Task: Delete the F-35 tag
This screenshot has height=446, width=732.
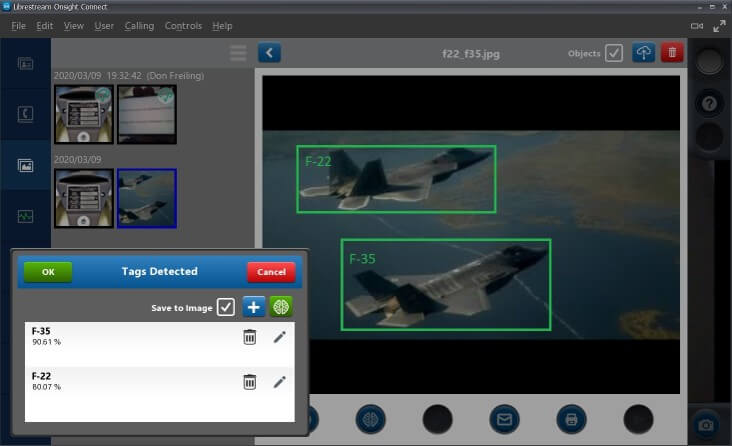Action: tap(250, 337)
